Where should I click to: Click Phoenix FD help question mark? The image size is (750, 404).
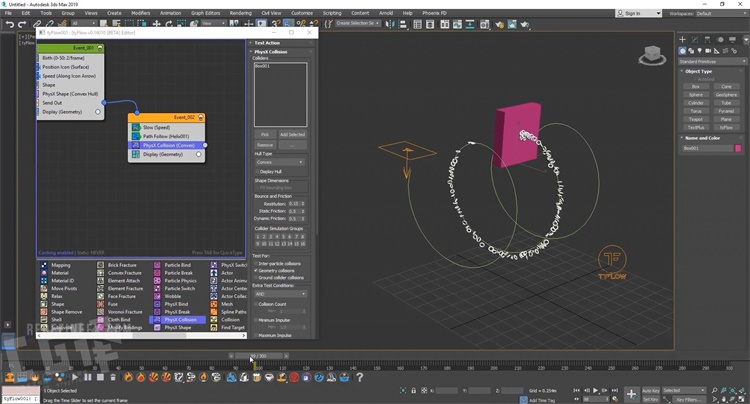click(x=359, y=377)
